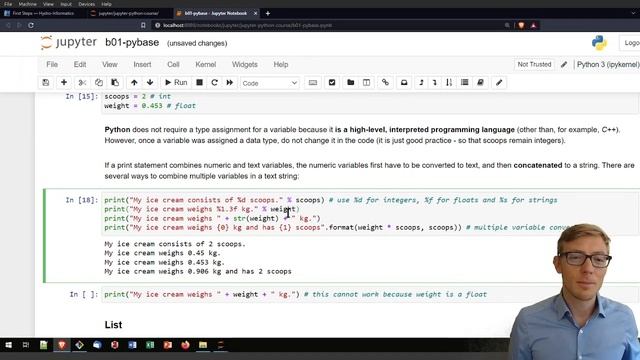Switch to the jupyter-python-course browser tab
This screenshot has height=360, width=640.
pos(127,13)
